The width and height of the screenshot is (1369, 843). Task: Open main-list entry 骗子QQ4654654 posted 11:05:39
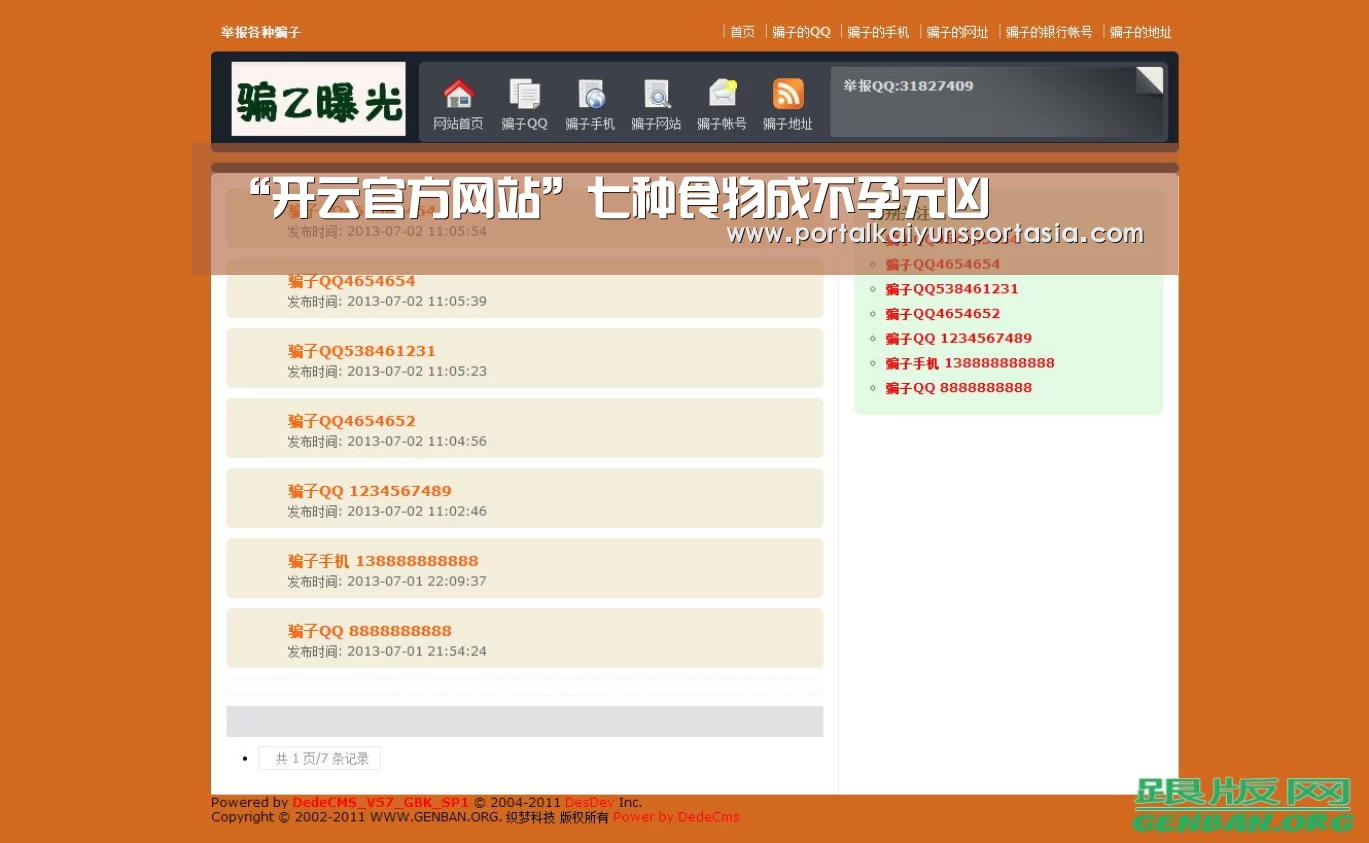coord(351,281)
